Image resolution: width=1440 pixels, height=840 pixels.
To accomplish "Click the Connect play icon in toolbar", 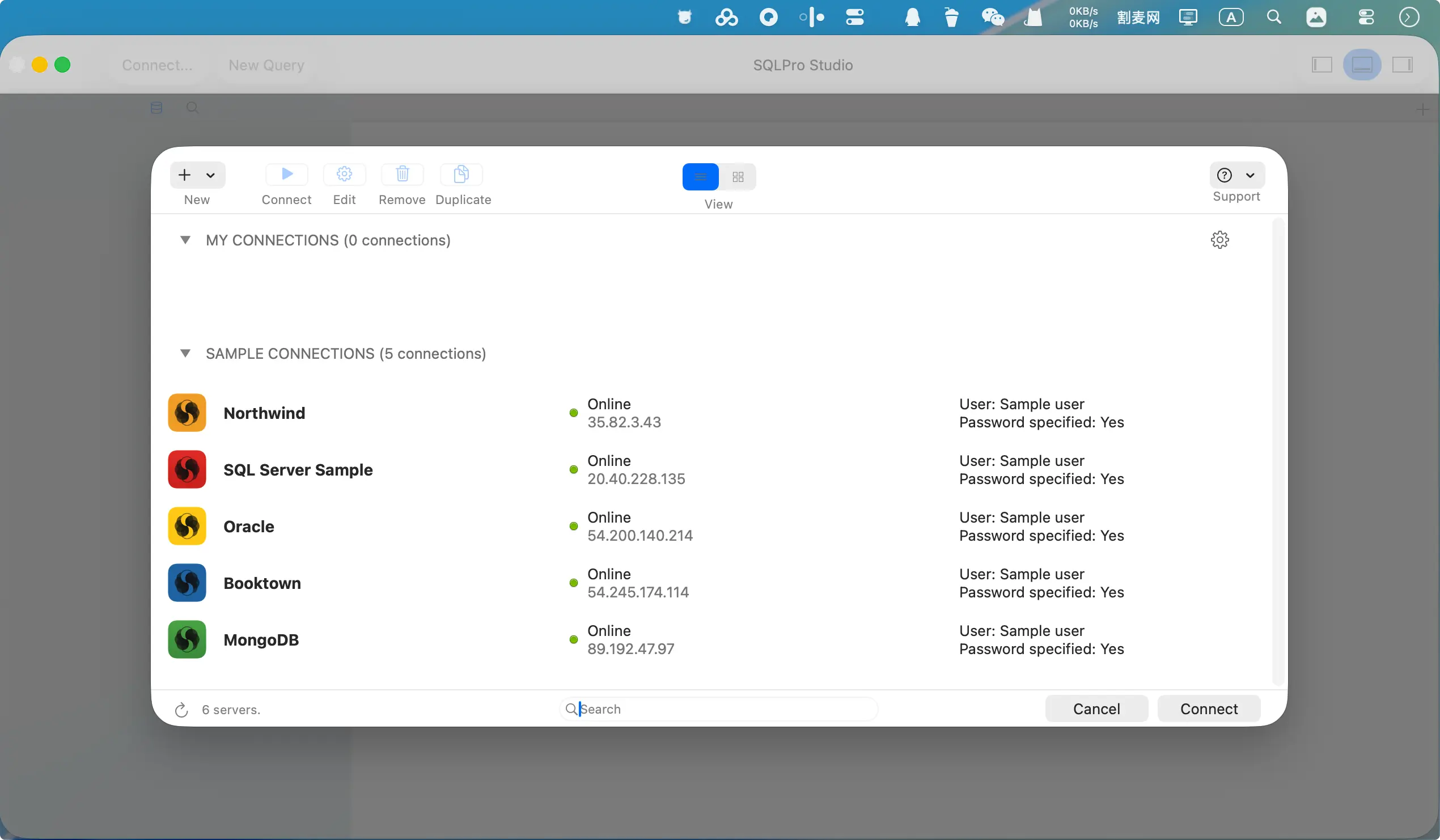I will [287, 174].
